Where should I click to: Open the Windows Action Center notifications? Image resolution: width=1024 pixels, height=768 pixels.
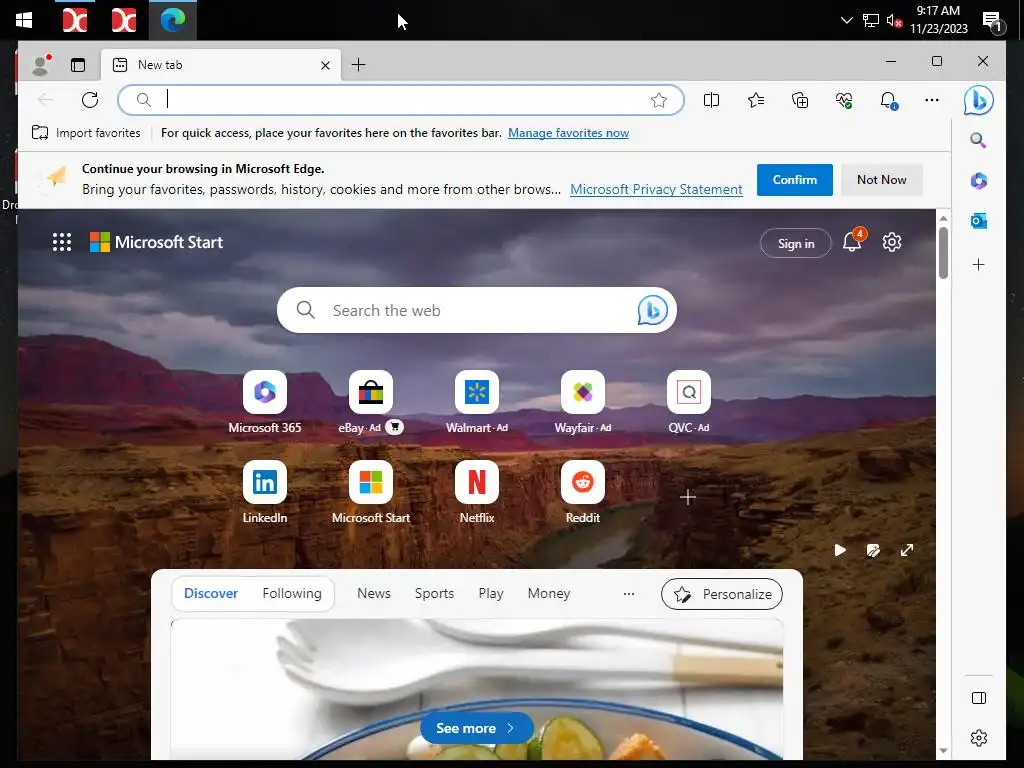tap(993, 22)
